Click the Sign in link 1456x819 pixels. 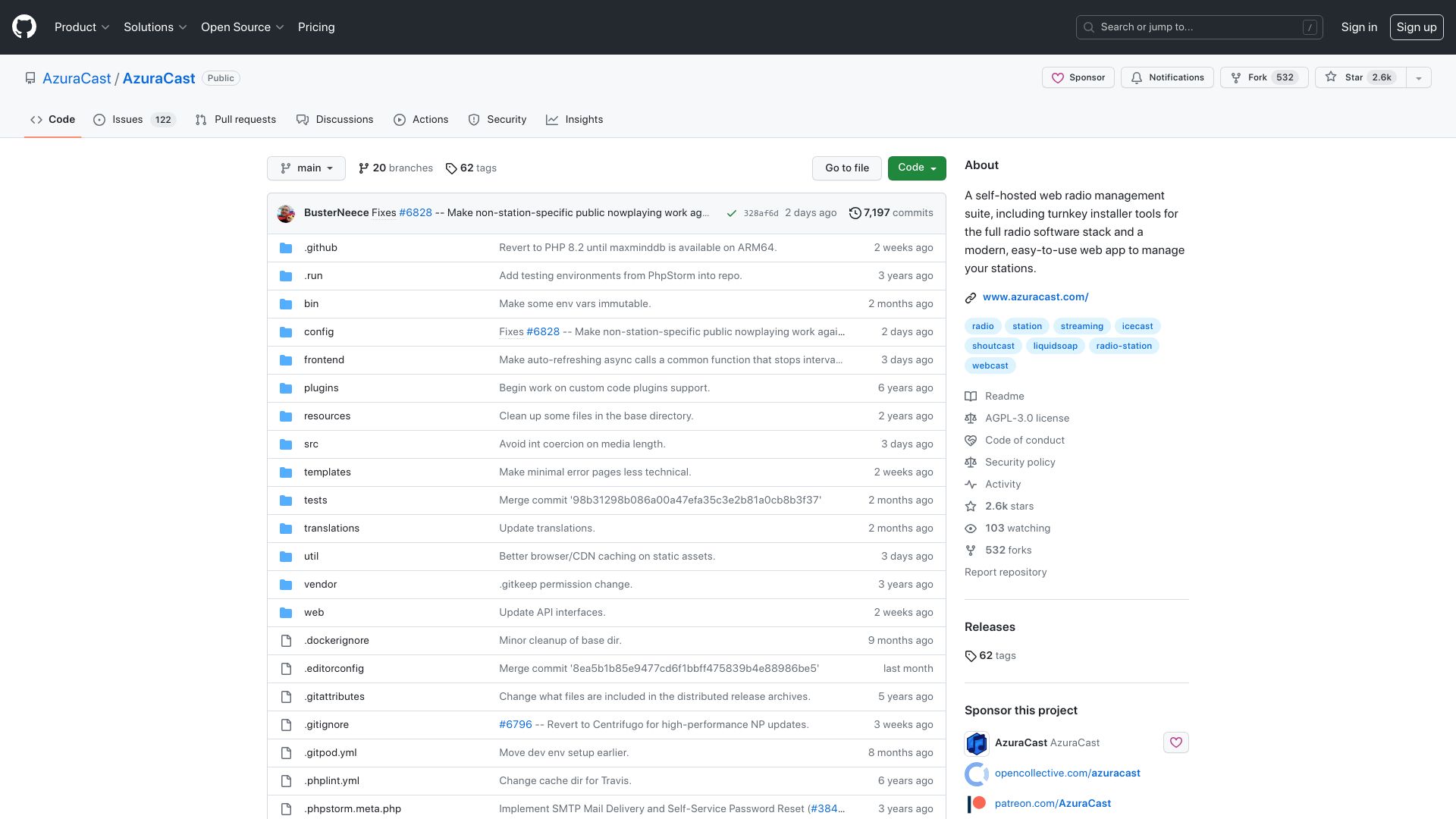click(1359, 27)
